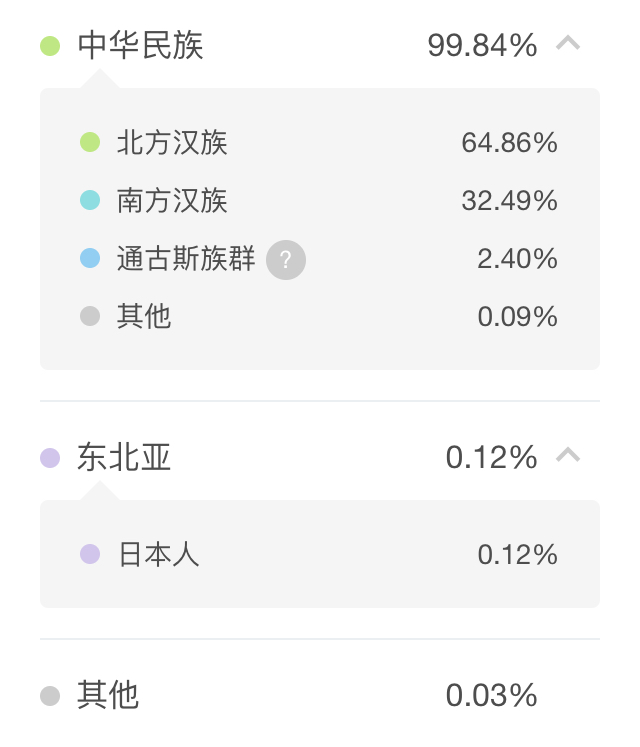
Task: Click the 99.84% value for 中华民族
Action: (x=482, y=46)
